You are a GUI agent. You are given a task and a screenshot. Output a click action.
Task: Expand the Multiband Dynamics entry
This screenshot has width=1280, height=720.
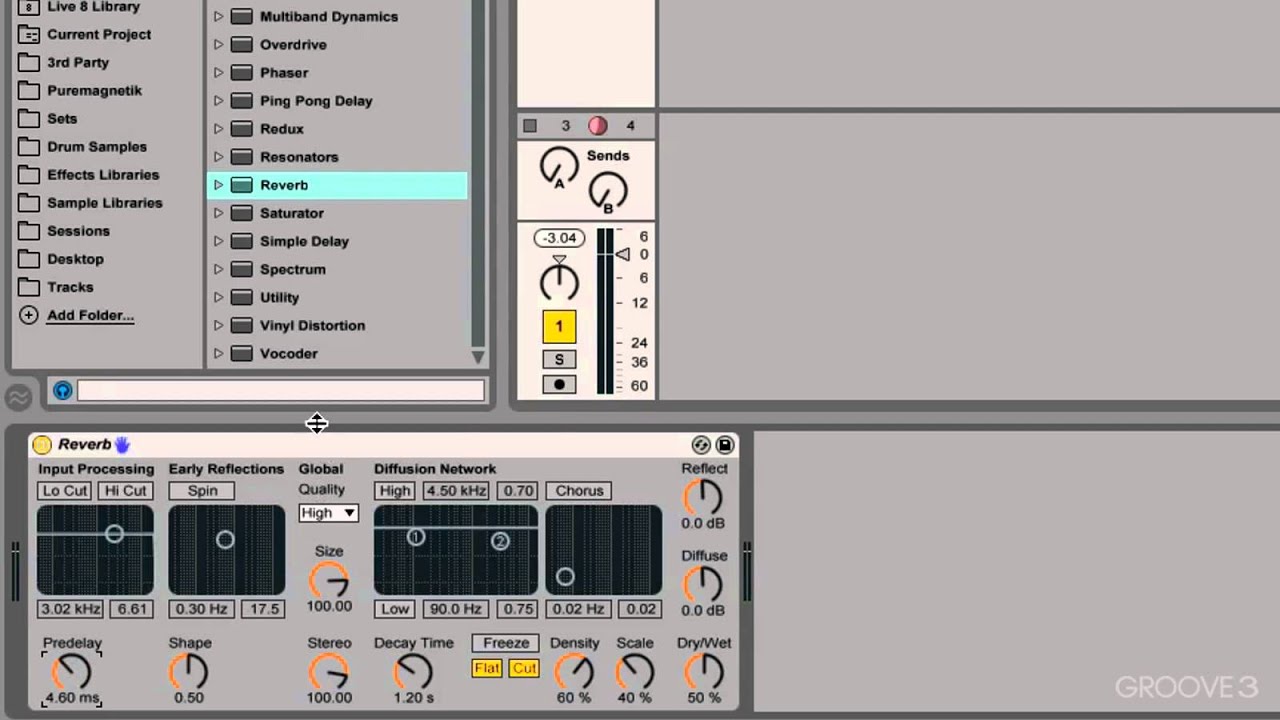pos(218,17)
